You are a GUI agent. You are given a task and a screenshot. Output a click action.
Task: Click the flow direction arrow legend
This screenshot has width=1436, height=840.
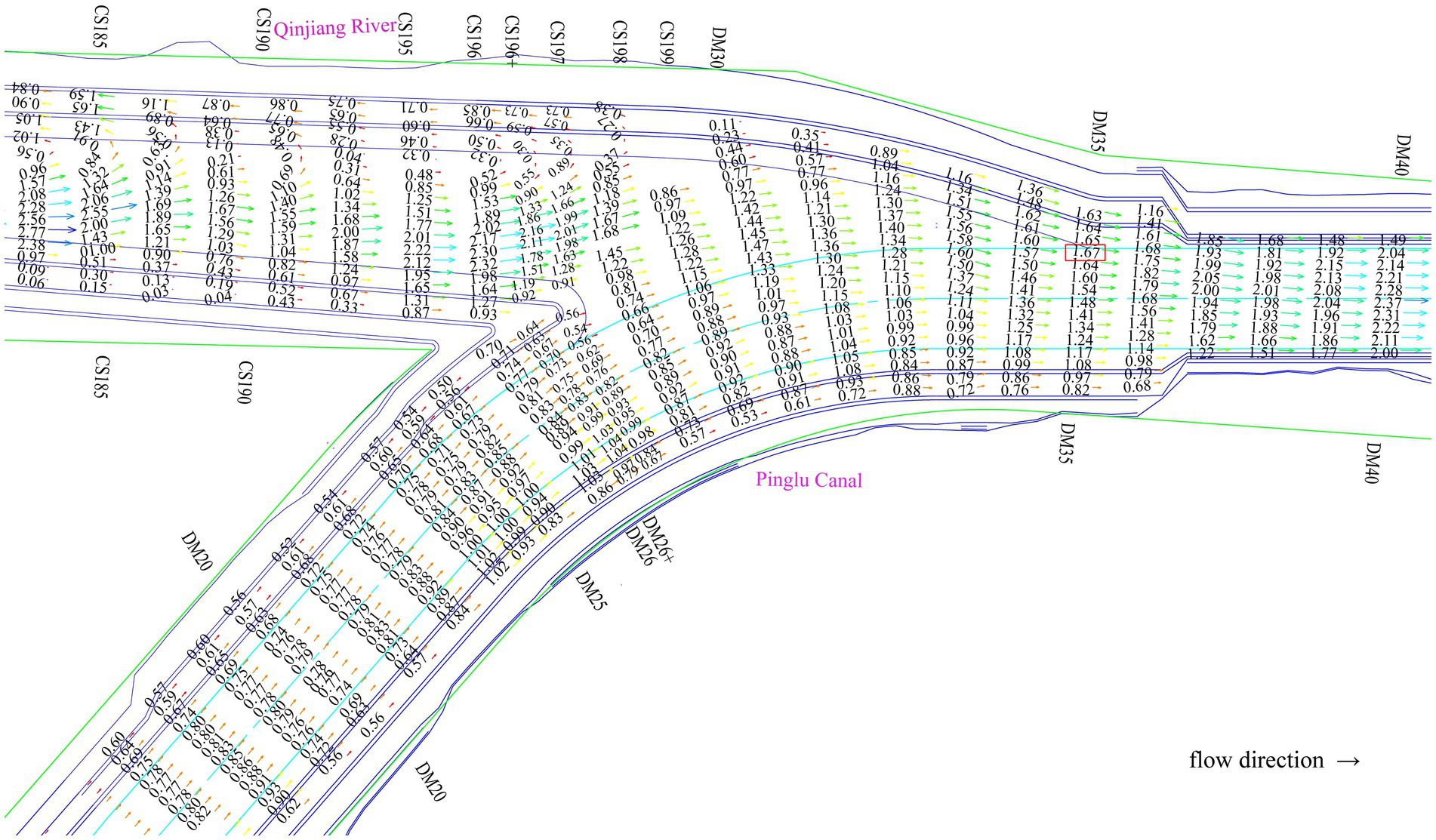[x=1274, y=760]
